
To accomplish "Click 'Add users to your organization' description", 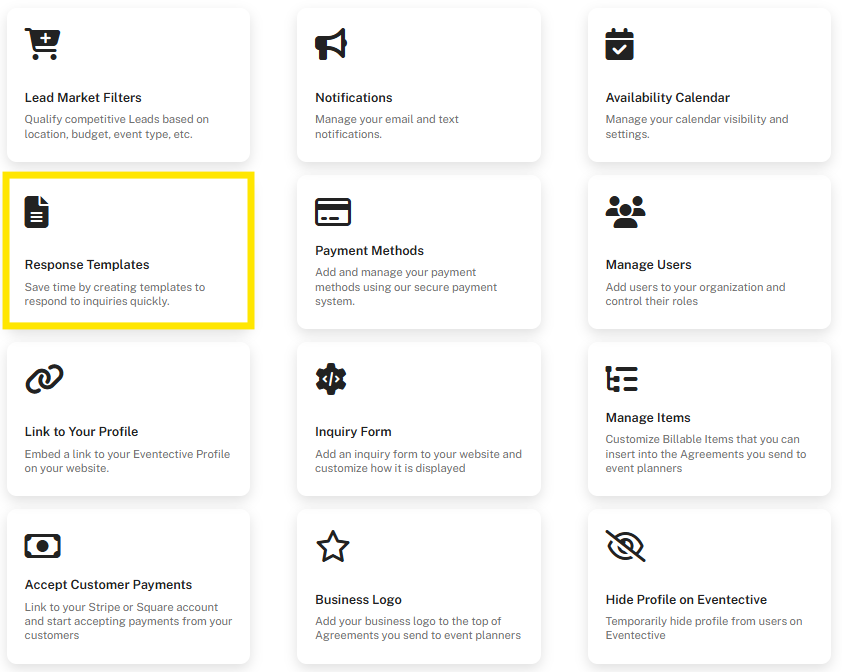I will pyautogui.click(x=695, y=294).
